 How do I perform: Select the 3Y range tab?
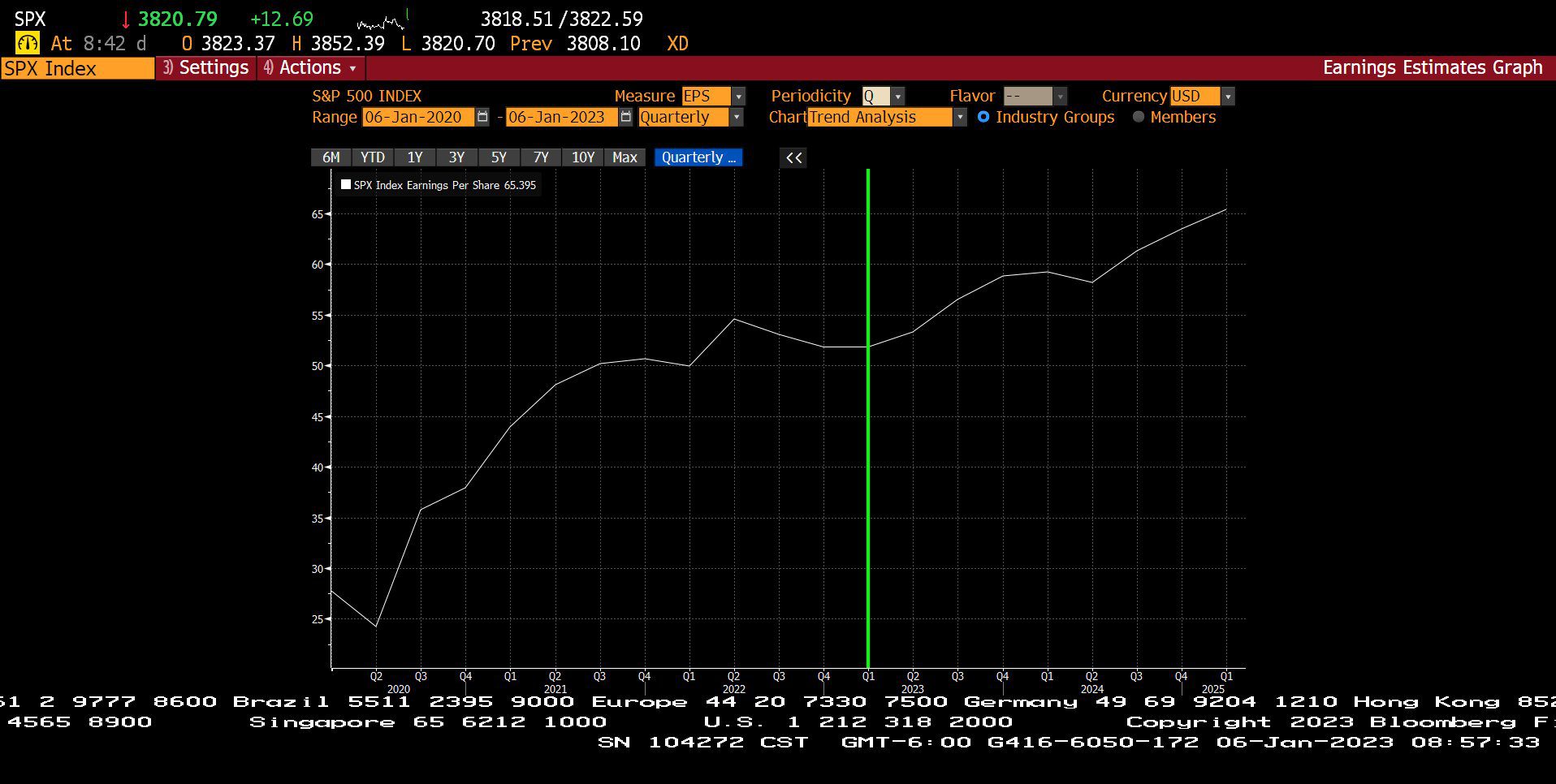click(x=456, y=157)
